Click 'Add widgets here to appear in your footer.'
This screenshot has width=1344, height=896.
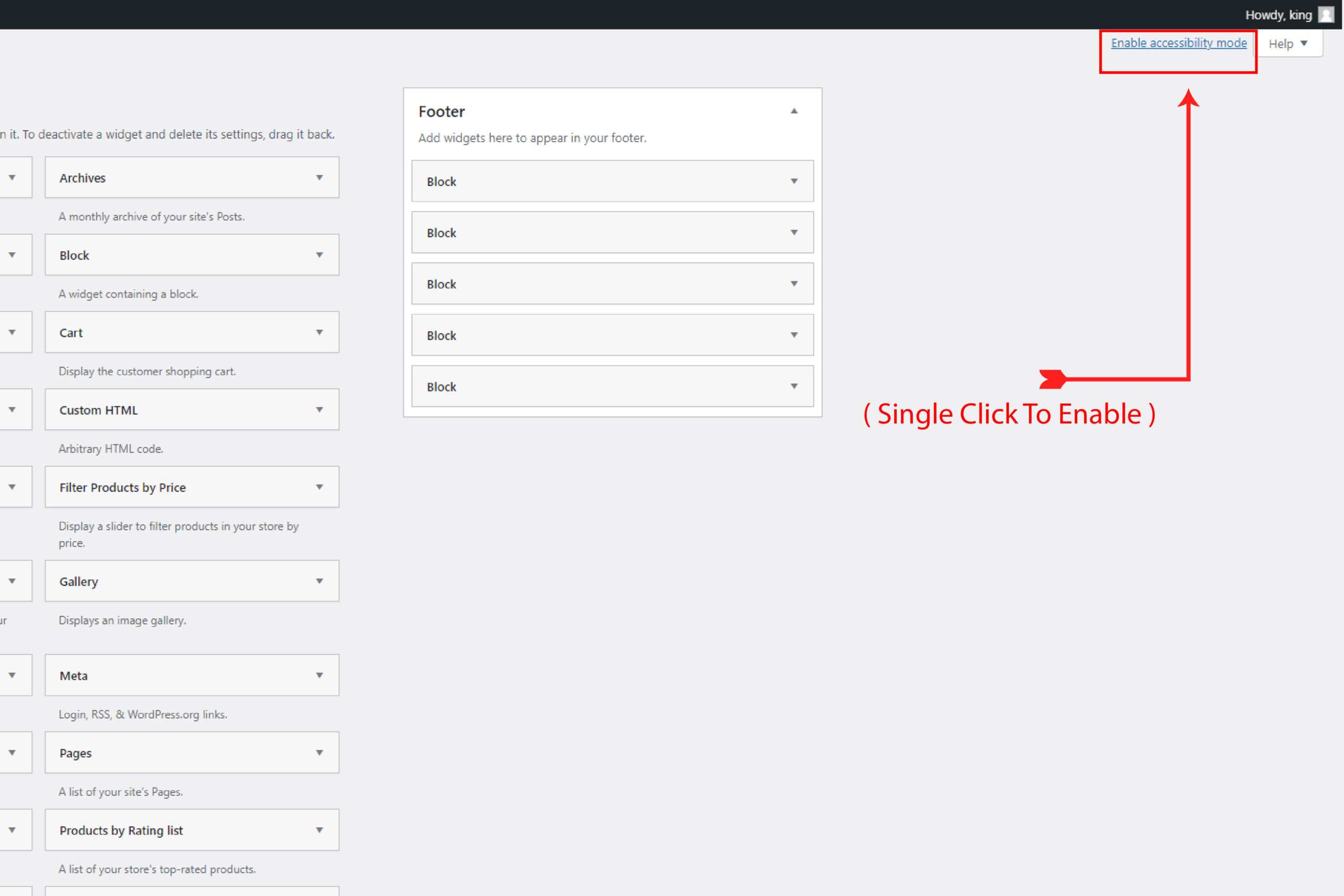532,138
